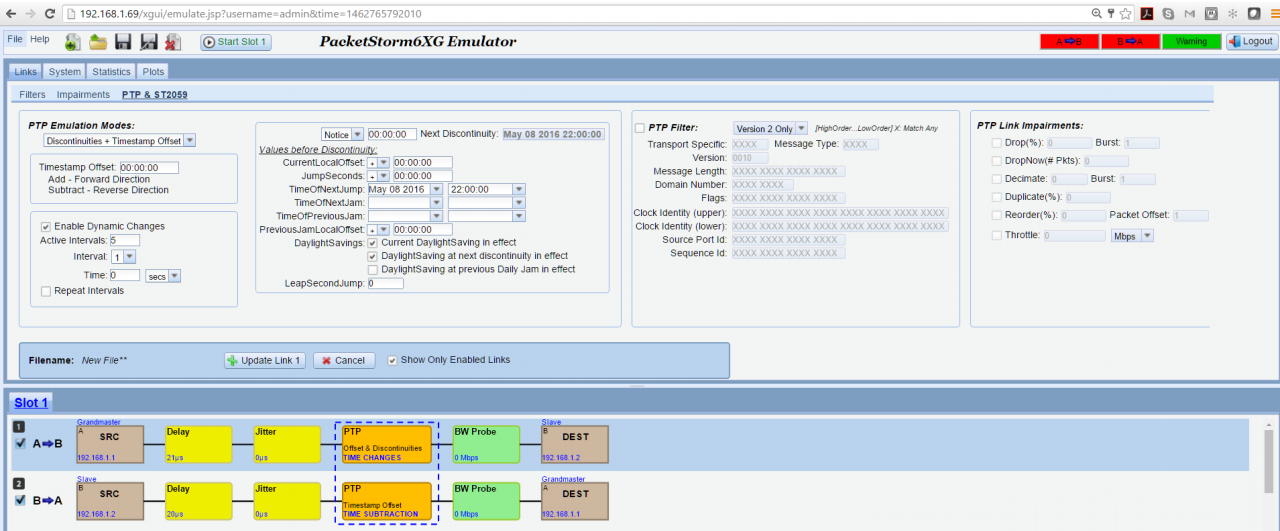Screen dimensions: 1280x531
Task: Open the Filters sub-tab
Action: tap(33, 95)
